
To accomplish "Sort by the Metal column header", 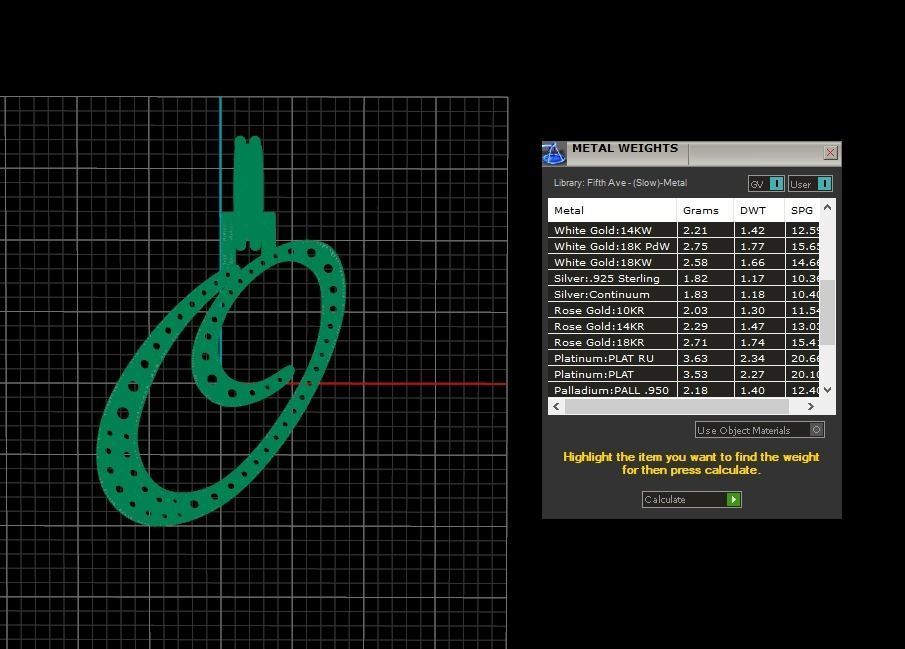I will tap(612, 210).
